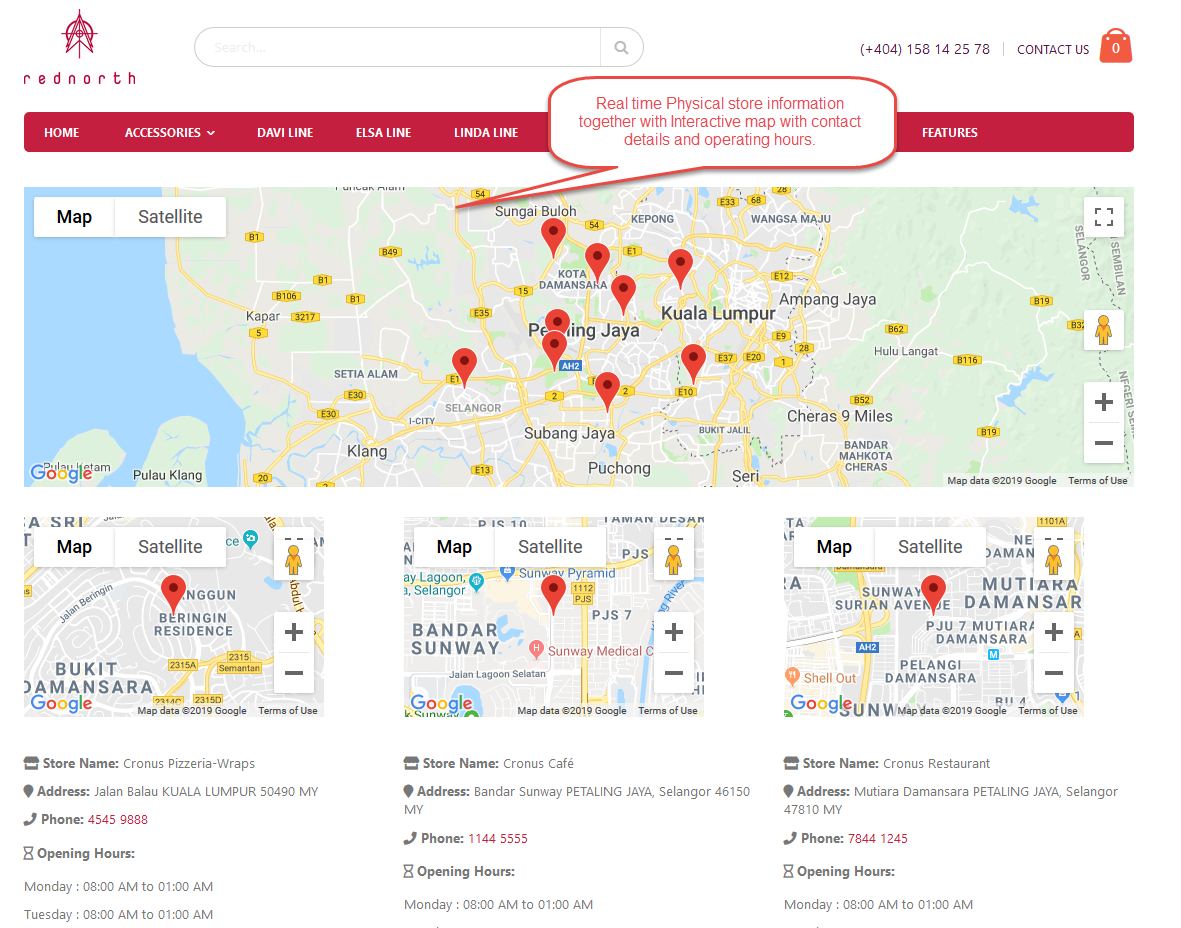
Task: Zoom out on the main map
Action: pos(1103,443)
